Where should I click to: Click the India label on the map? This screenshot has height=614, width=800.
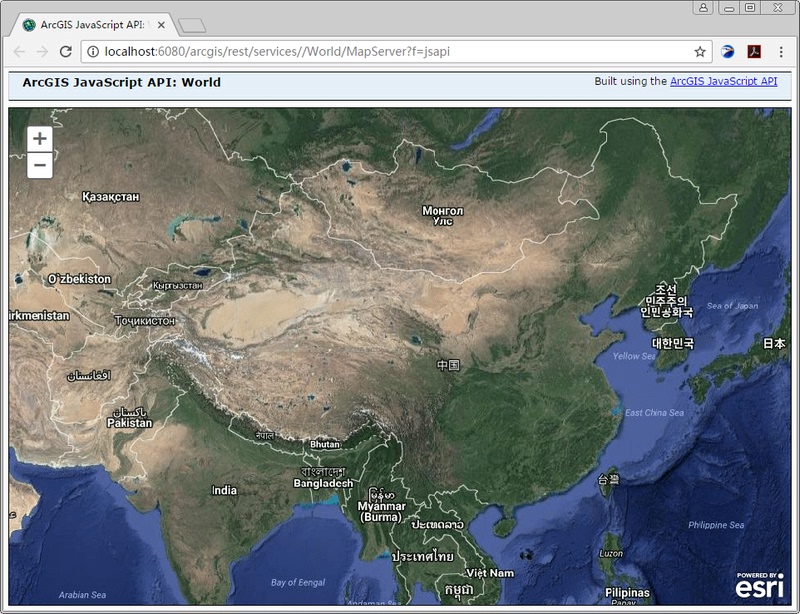tap(224, 490)
